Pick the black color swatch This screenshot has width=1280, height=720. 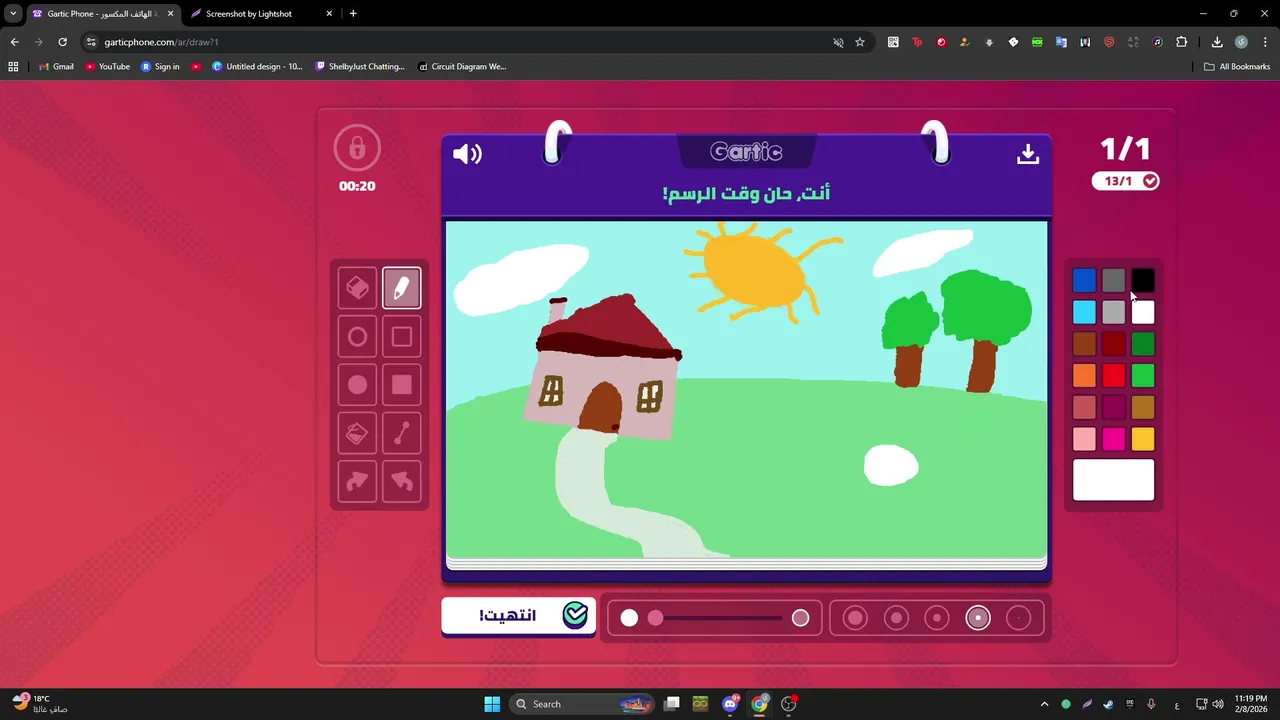point(1143,281)
